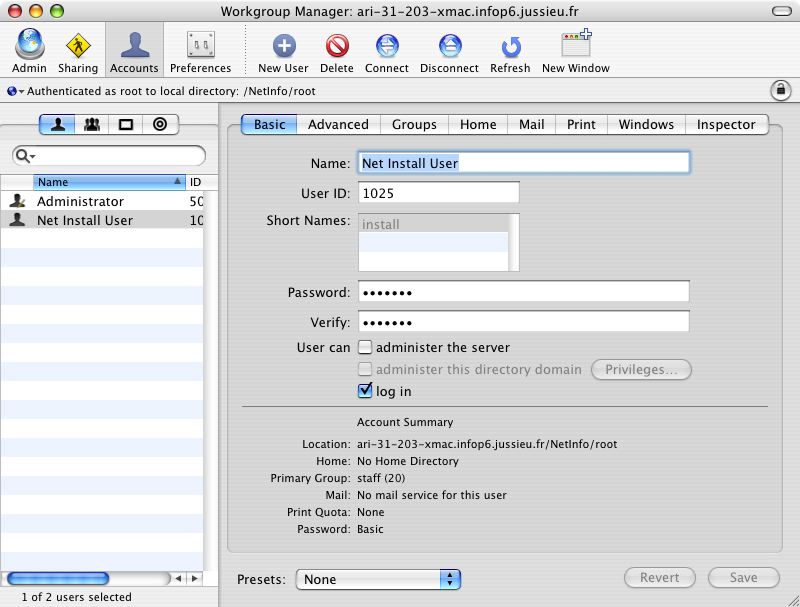
Task: Uncheck the 'log in' checkbox
Action: click(x=366, y=391)
